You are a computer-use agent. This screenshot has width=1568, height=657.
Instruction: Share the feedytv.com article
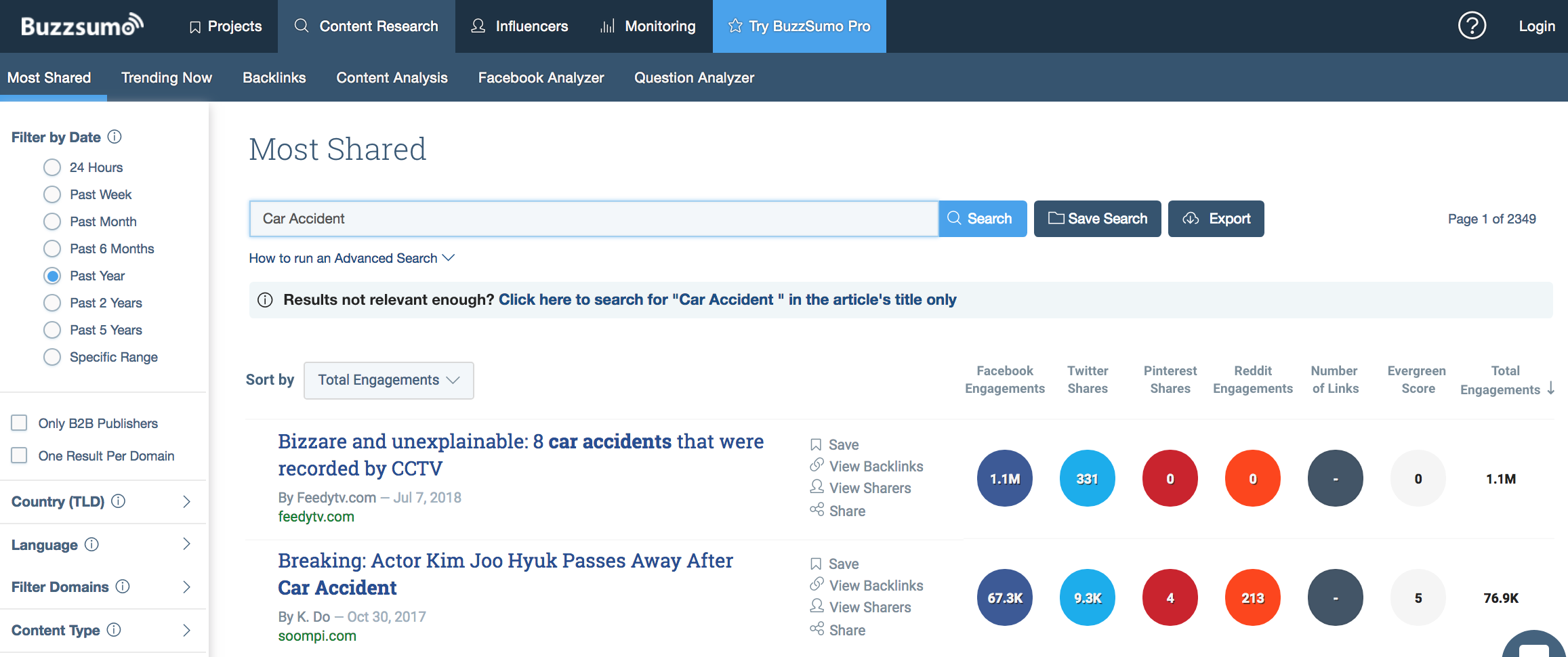[838, 511]
